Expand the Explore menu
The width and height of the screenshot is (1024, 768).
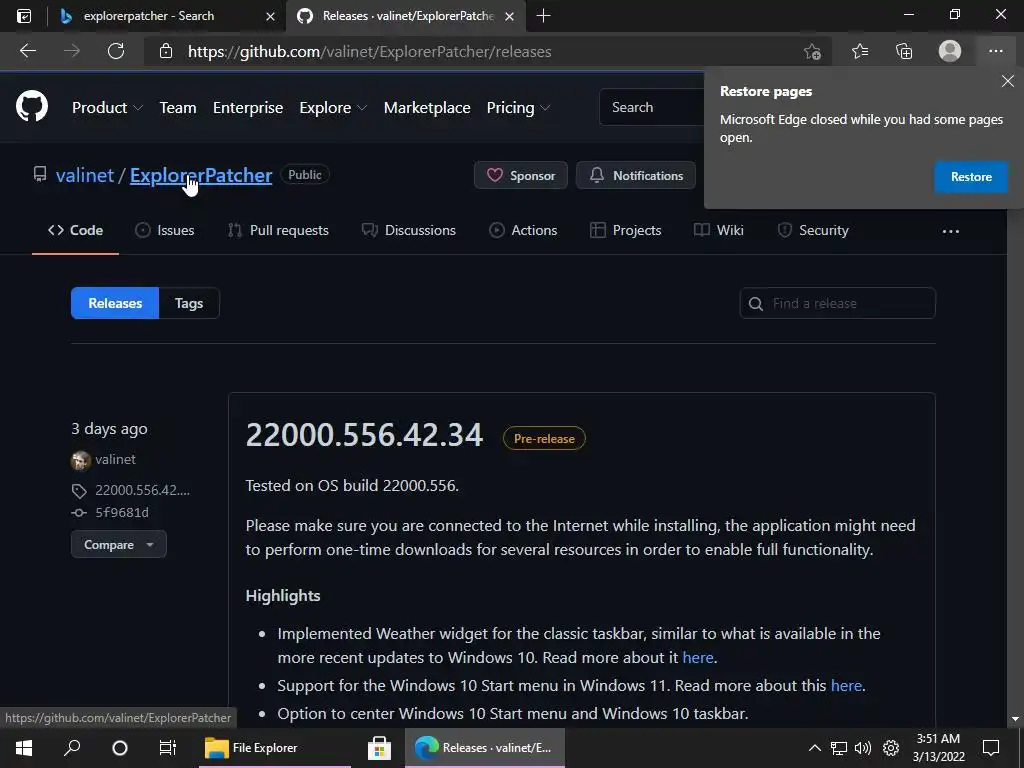coord(333,108)
